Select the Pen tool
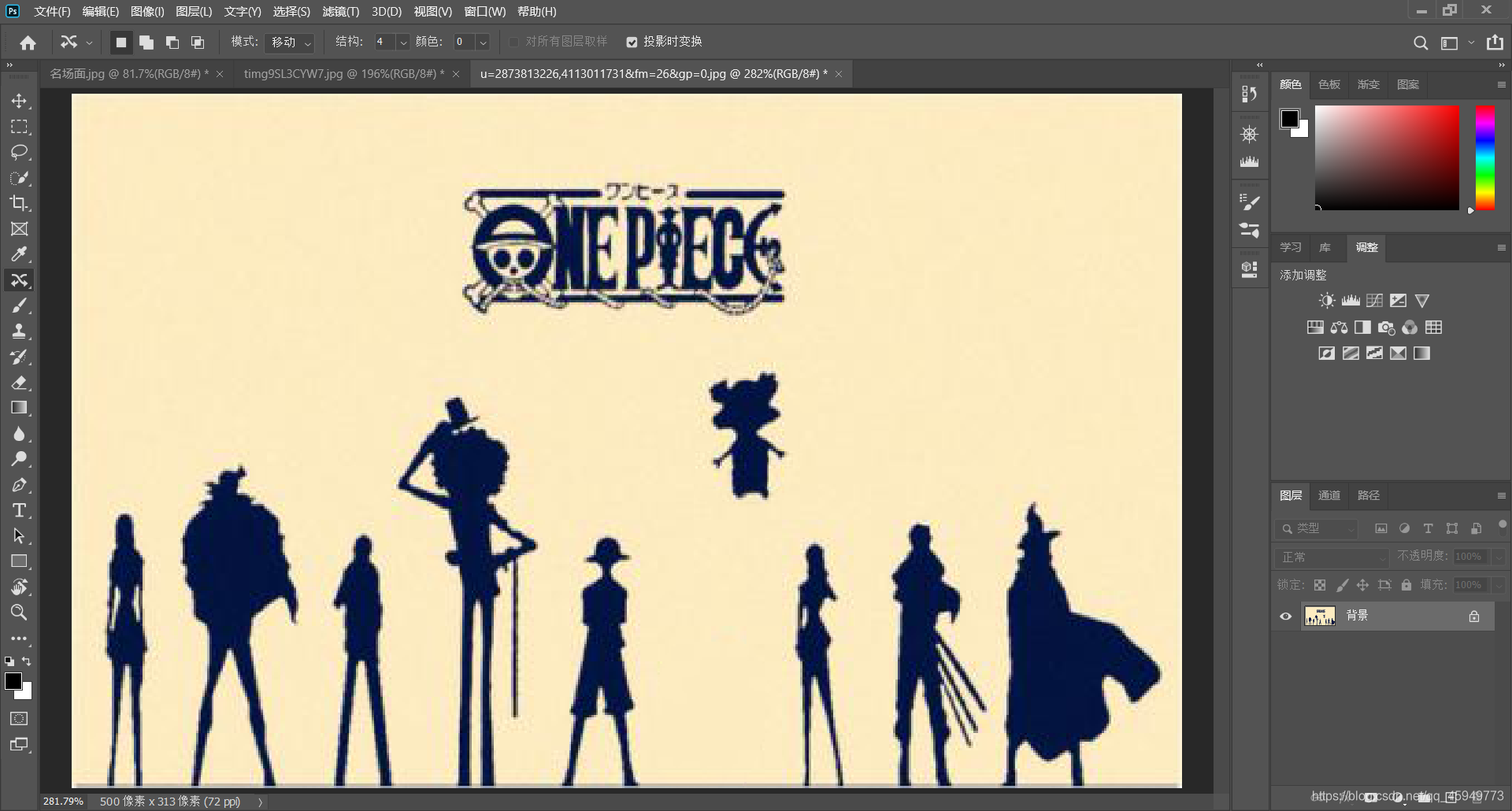This screenshot has width=1512, height=811. pyautogui.click(x=20, y=485)
